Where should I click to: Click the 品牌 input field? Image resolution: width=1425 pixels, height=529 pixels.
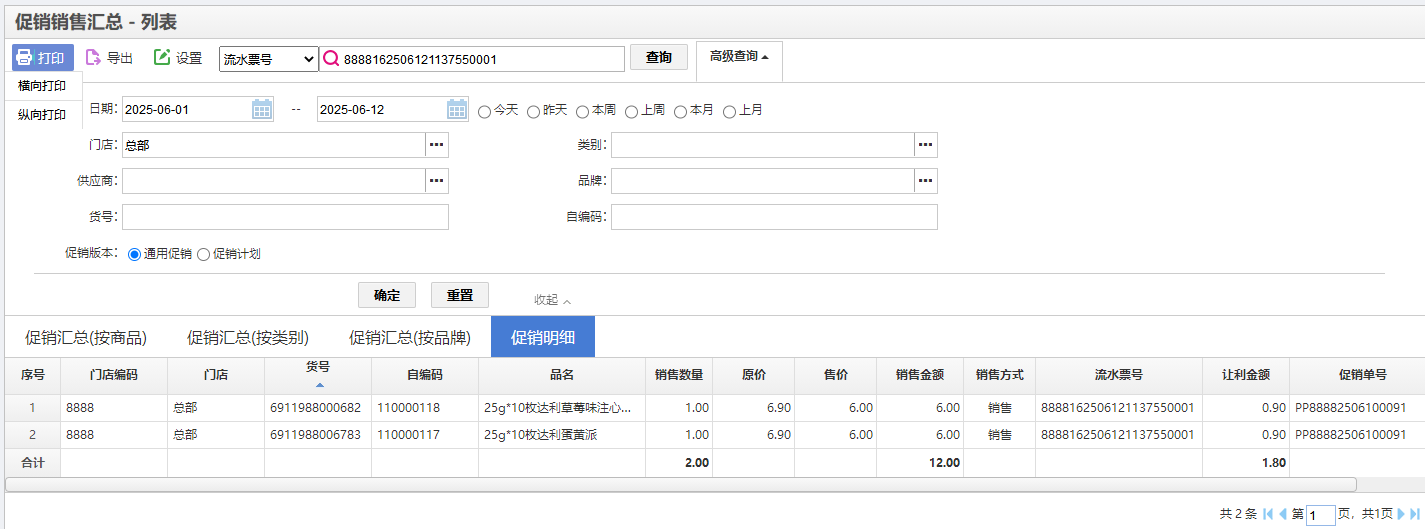(x=763, y=181)
